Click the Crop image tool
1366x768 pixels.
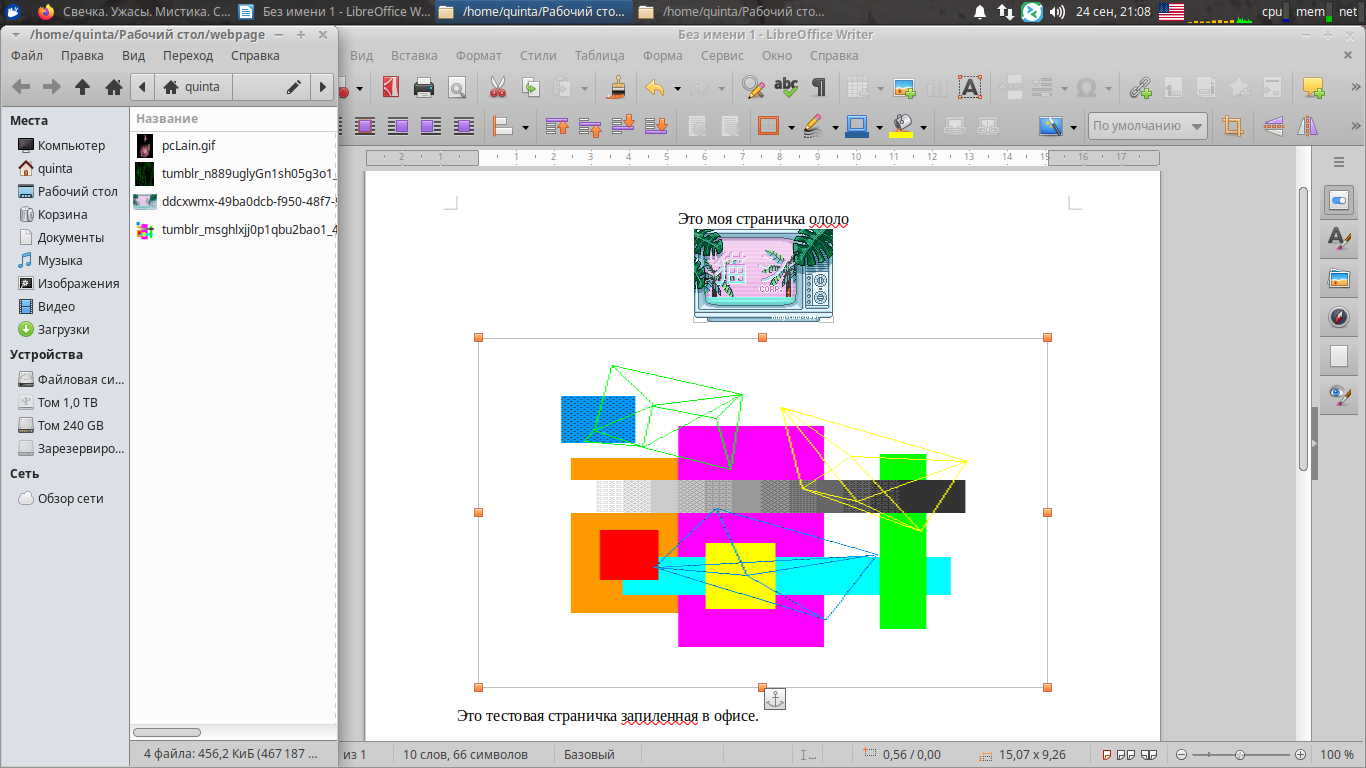(x=1232, y=127)
